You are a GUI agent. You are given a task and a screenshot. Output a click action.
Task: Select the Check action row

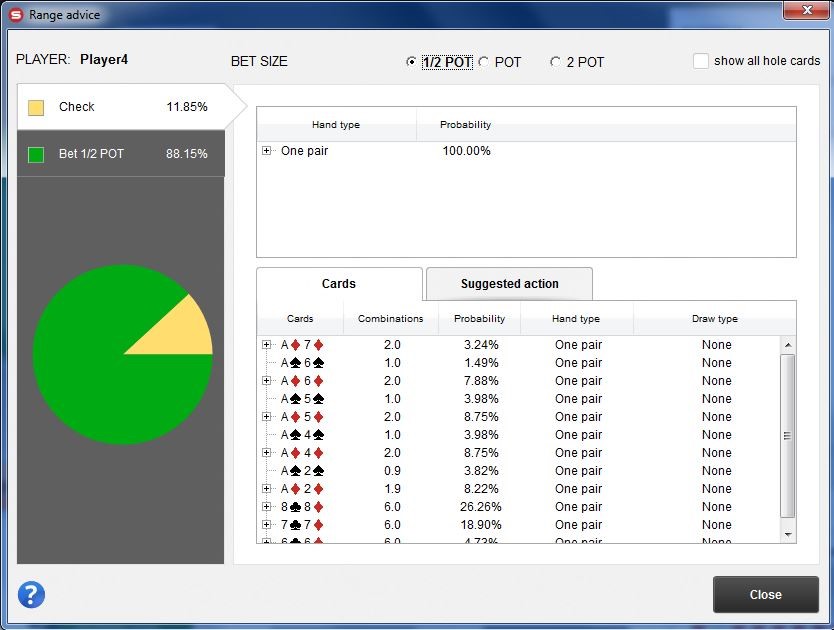120,107
